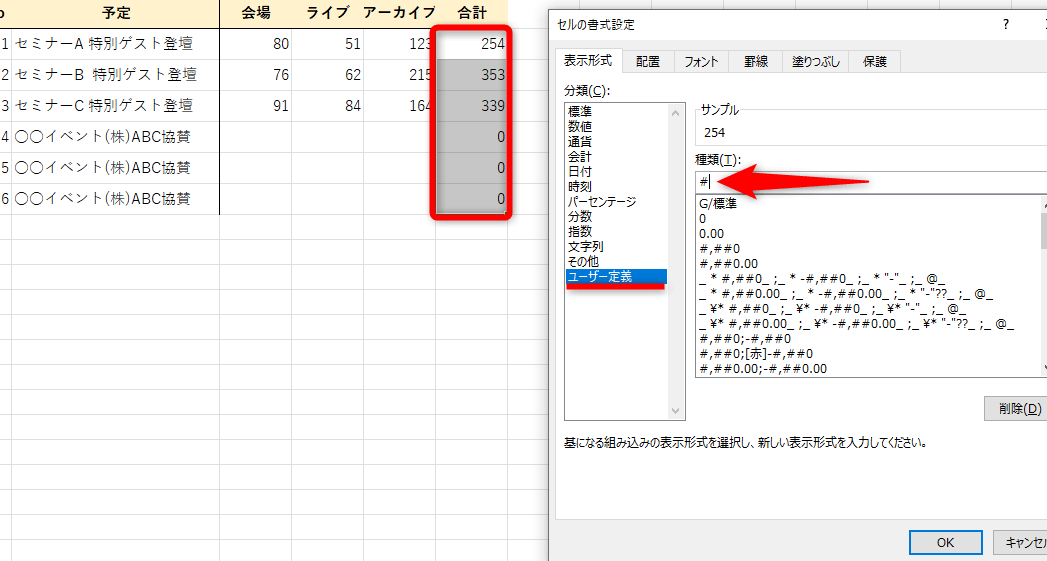Select 時刻 in the category list
The height and width of the screenshot is (561, 1047).
[579, 186]
